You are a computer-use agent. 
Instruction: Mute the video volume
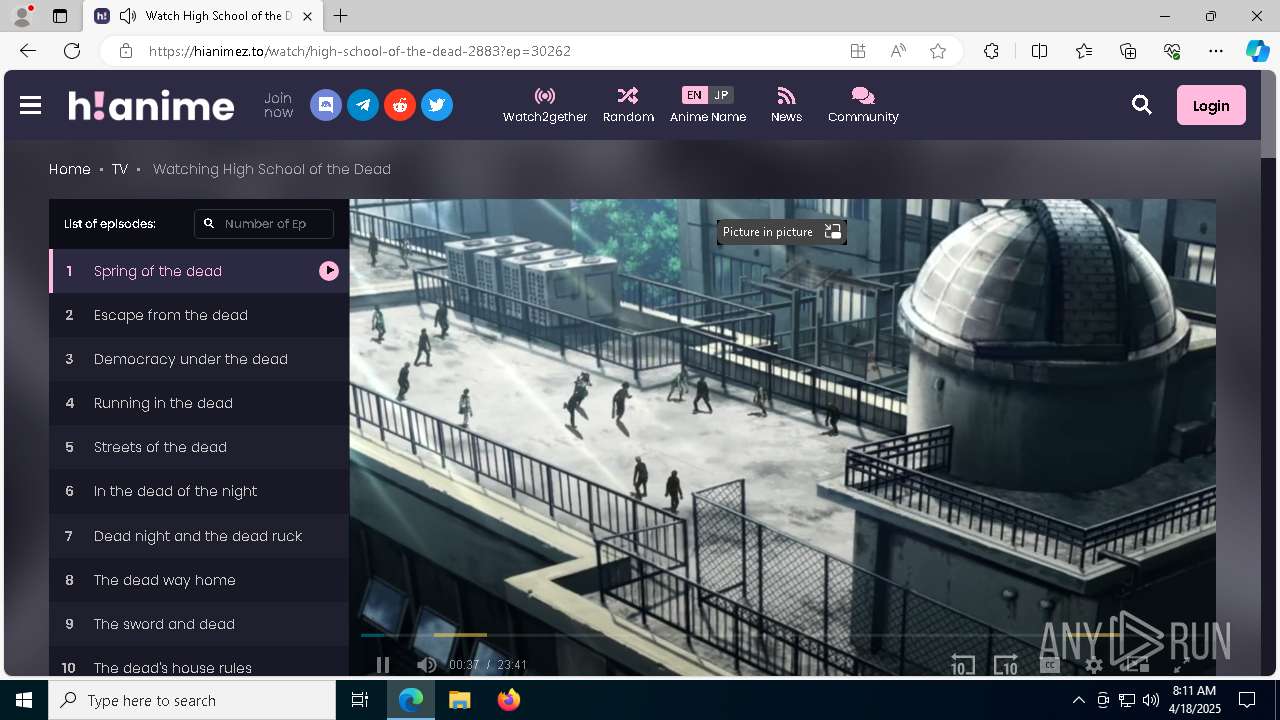(x=426, y=665)
